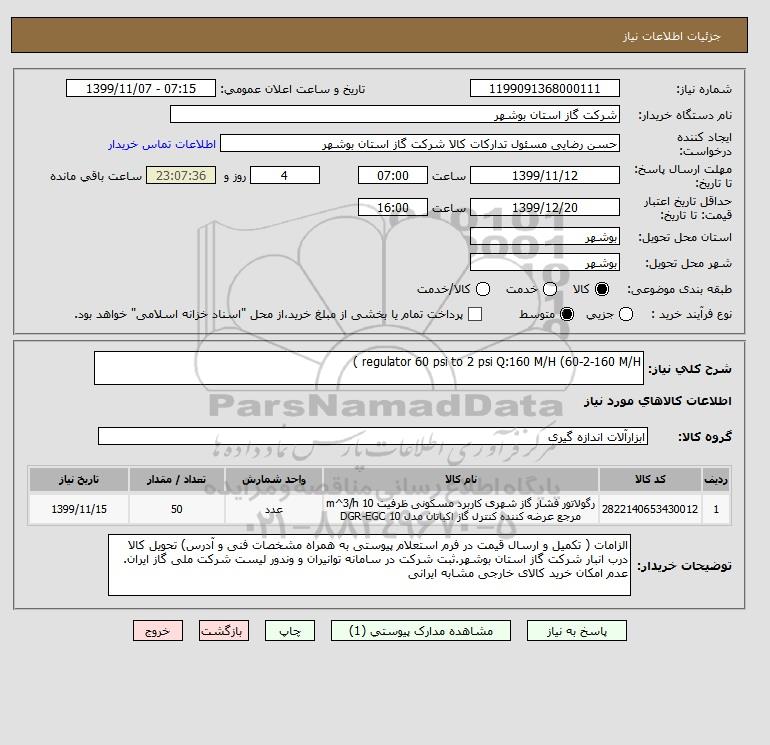Click the response deadline date 1399/11/12

(545, 175)
